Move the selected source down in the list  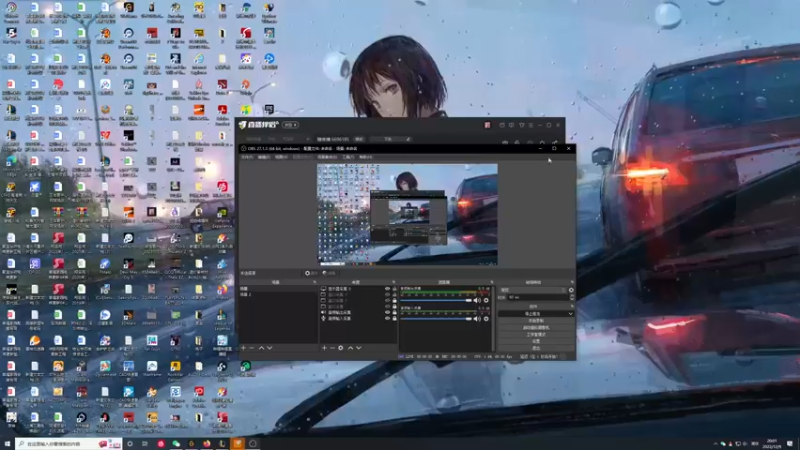[x=359, y=348]
